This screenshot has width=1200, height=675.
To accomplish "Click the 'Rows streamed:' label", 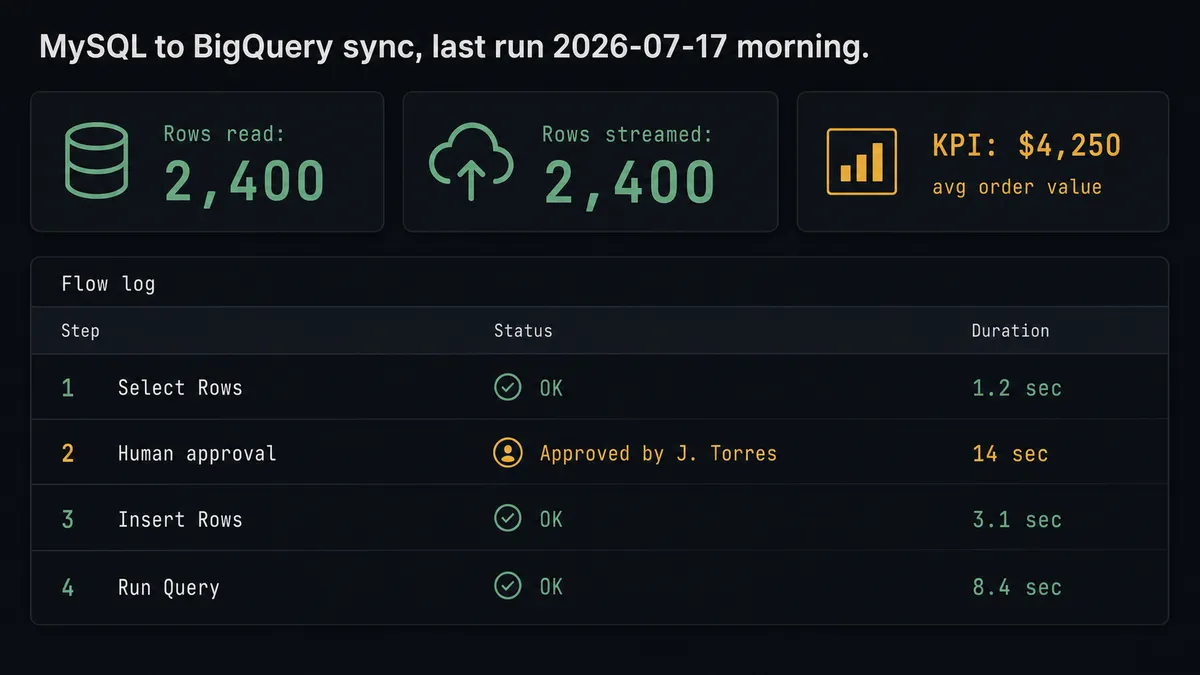I will 627,134.
